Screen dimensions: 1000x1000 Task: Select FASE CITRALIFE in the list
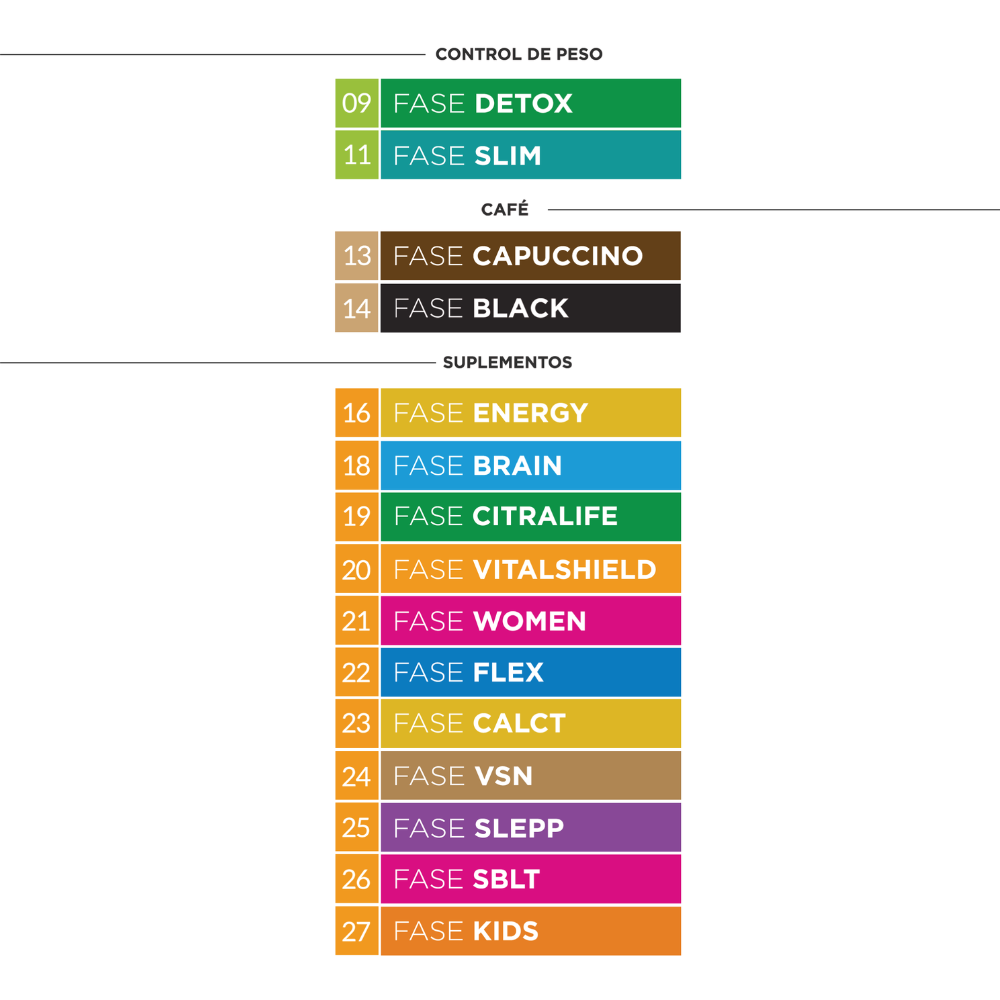click(530, 517)
